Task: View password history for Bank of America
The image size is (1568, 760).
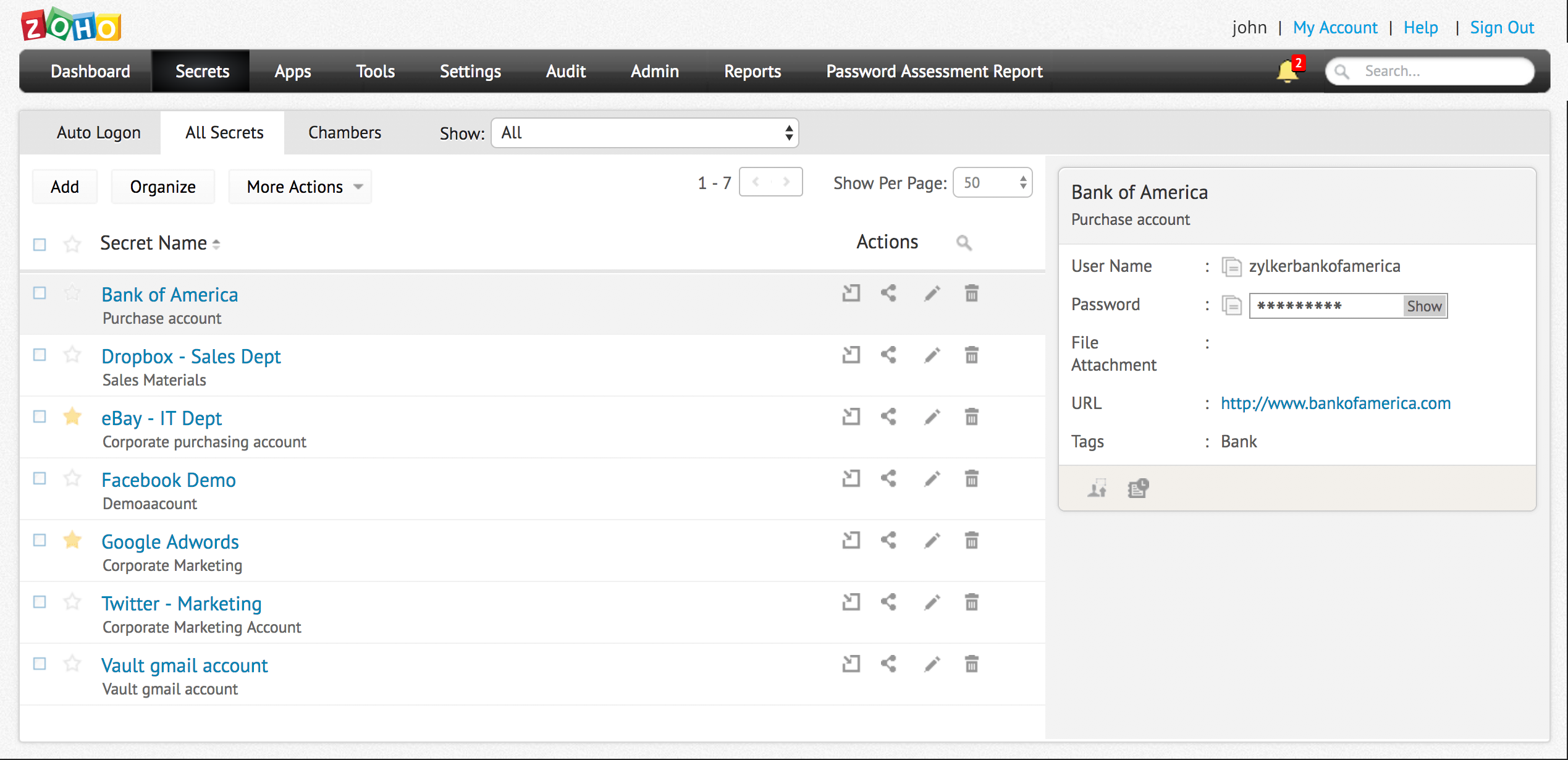Action: point(1137,488)
